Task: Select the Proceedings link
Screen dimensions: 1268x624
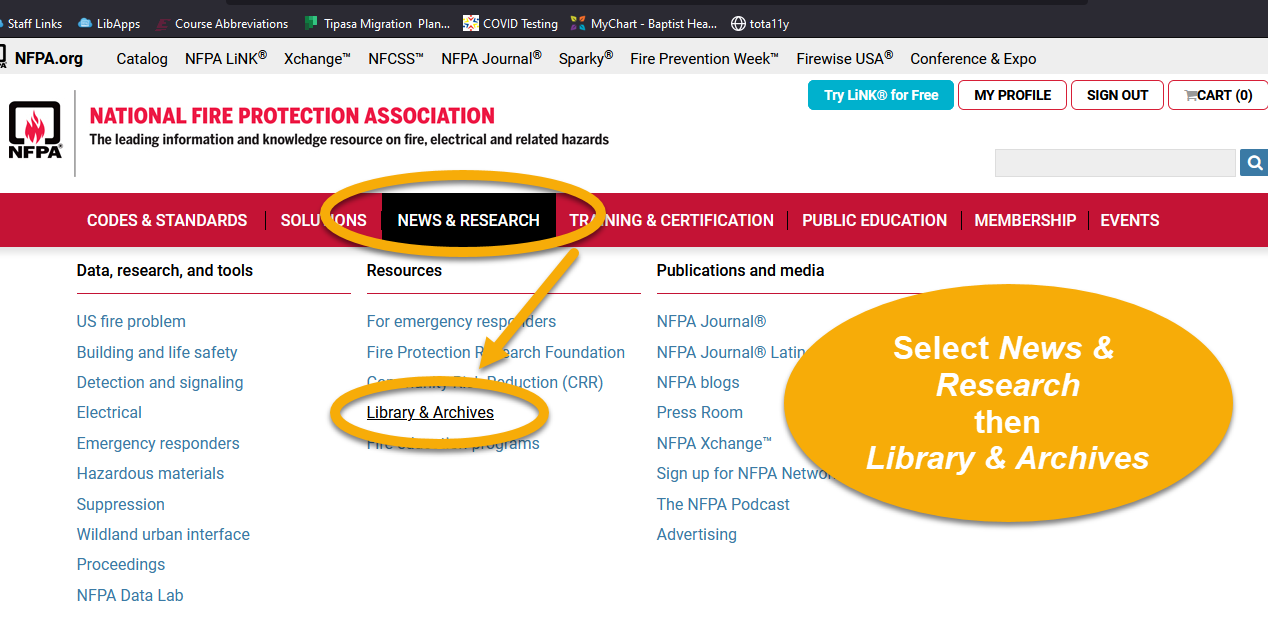Action: tap(121, 564)
